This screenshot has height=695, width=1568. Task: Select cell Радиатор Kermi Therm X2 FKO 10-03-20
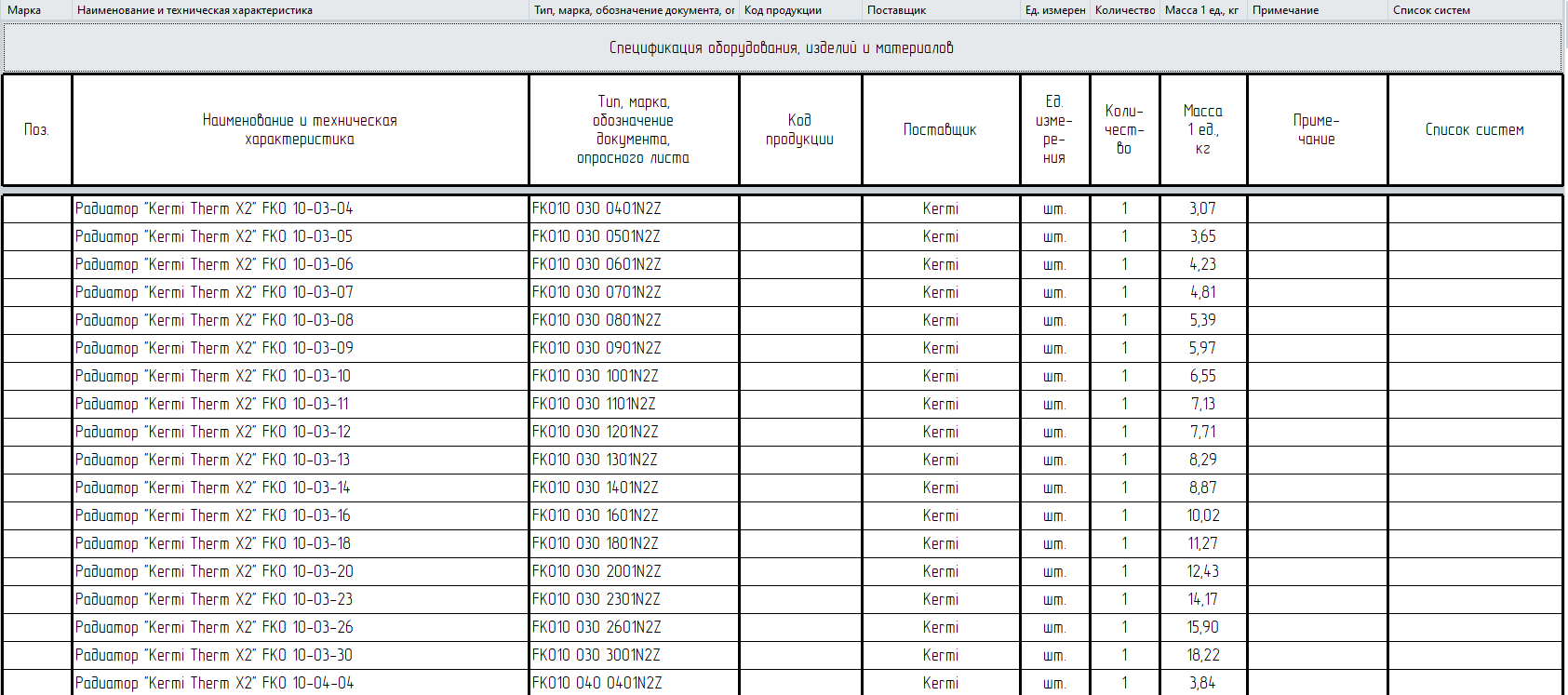(301, 571)
